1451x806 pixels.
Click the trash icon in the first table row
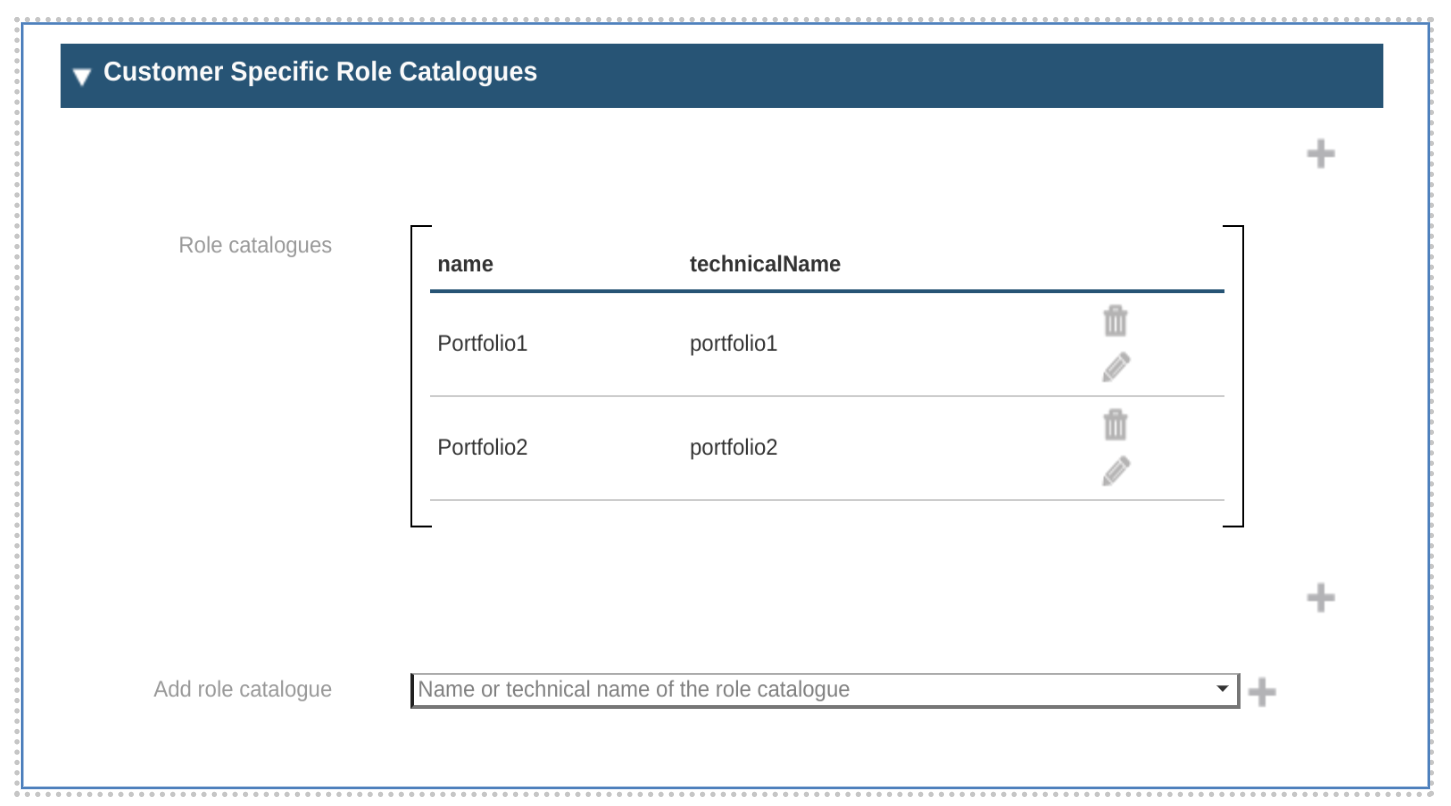point(1115,321)
